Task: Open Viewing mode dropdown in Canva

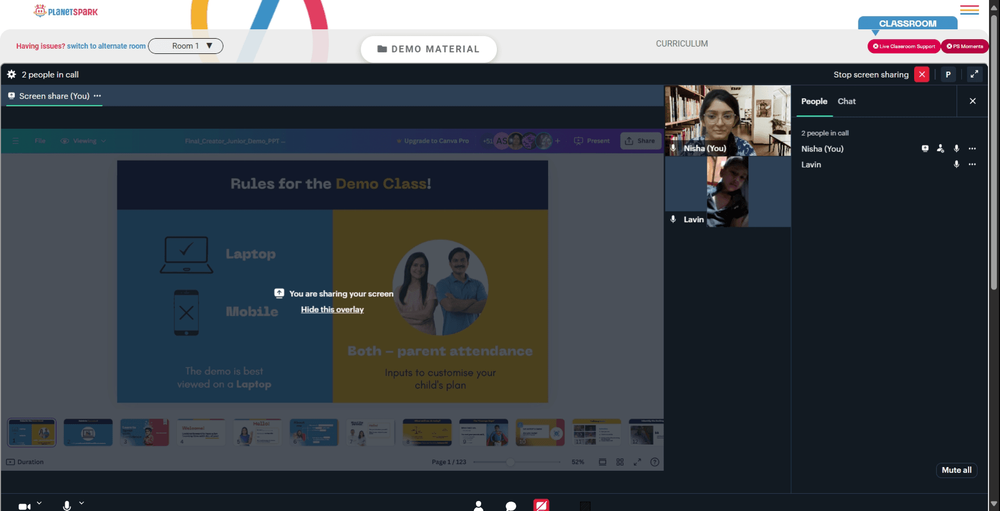Action: click(x=84, y=141)
